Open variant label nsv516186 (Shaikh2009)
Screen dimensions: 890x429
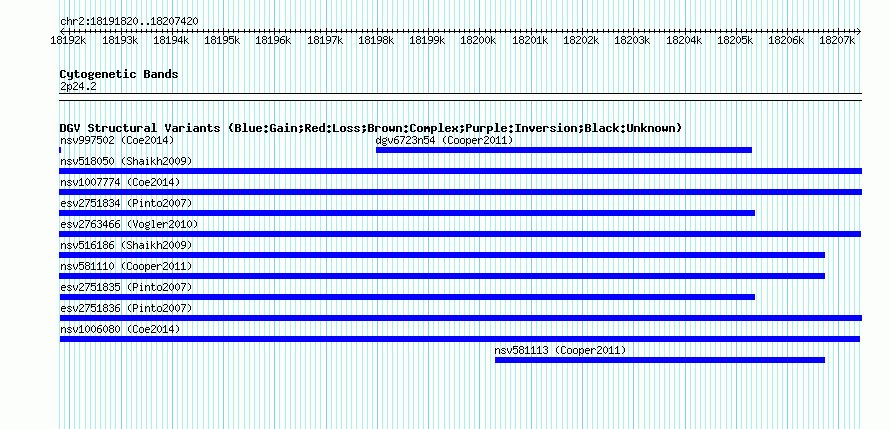pyautogui.click(x=126, y=245)
